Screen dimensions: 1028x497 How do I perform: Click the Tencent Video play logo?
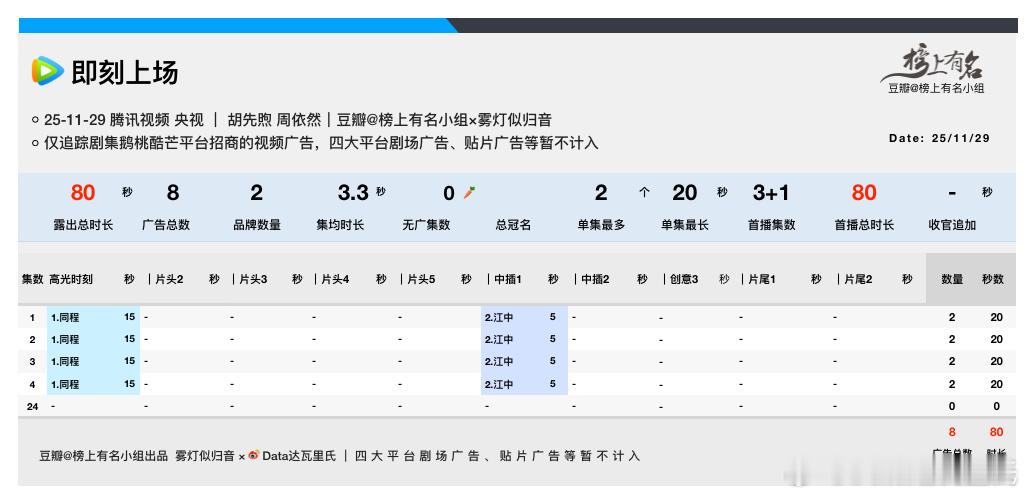click(47, 71)
